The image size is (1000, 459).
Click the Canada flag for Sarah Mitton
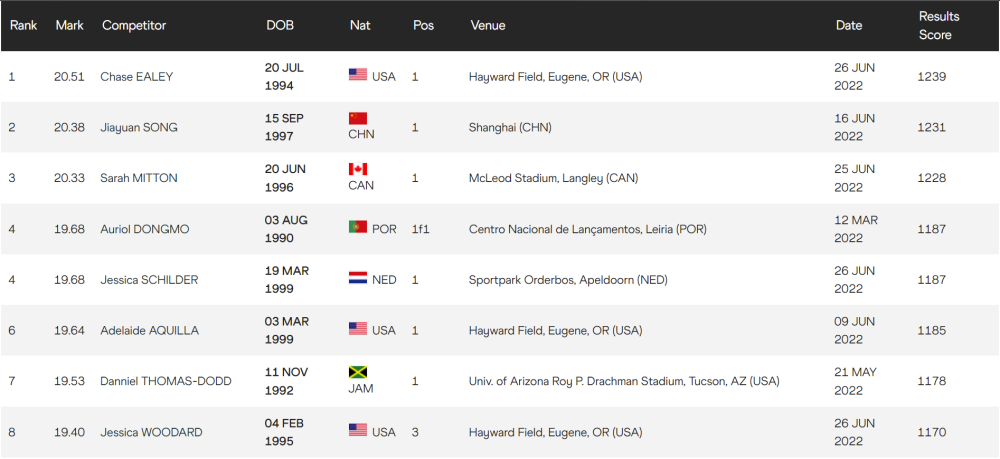tap(358, 169)
